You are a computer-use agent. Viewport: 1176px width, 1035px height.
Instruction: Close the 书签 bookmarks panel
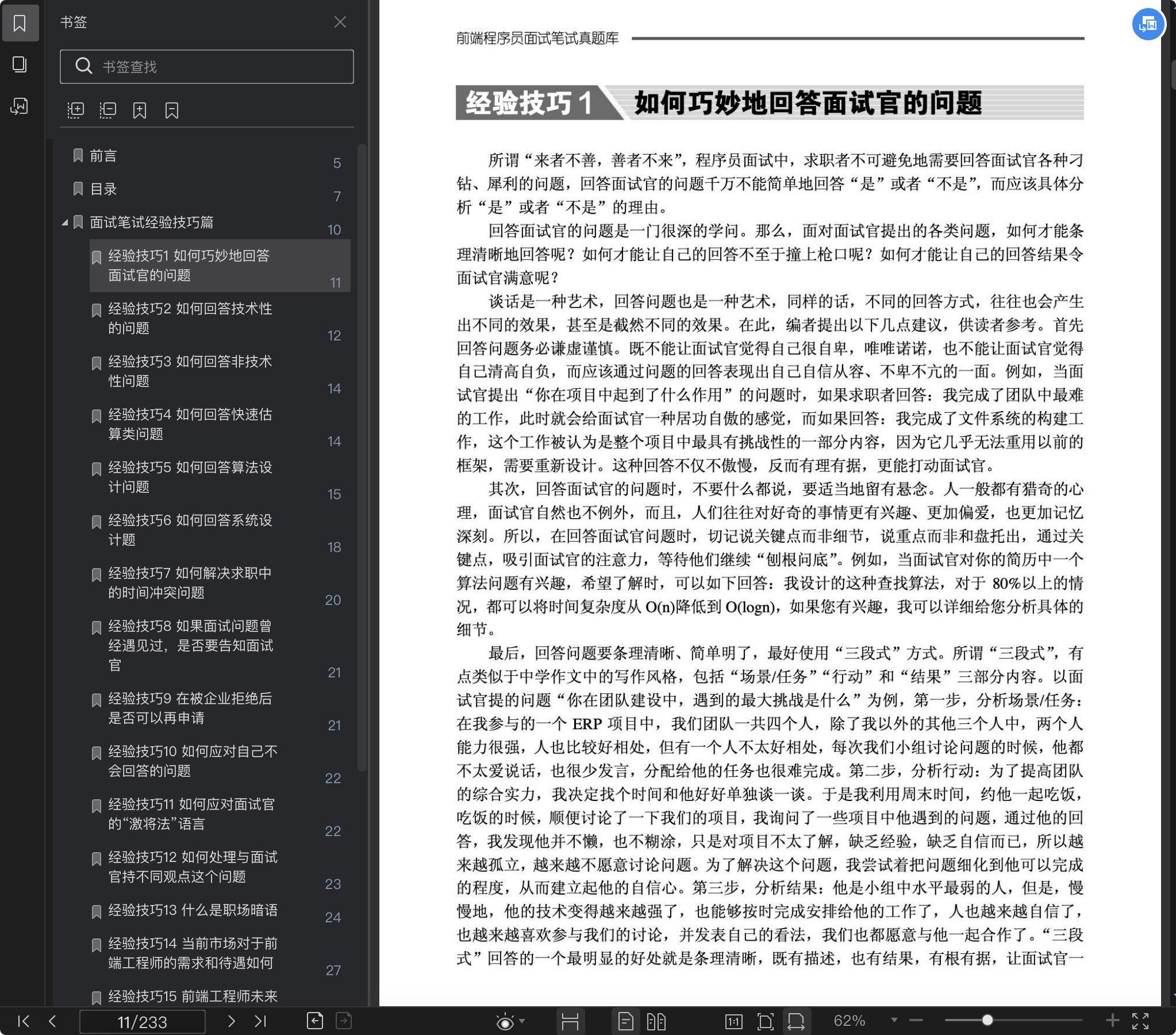340,22
